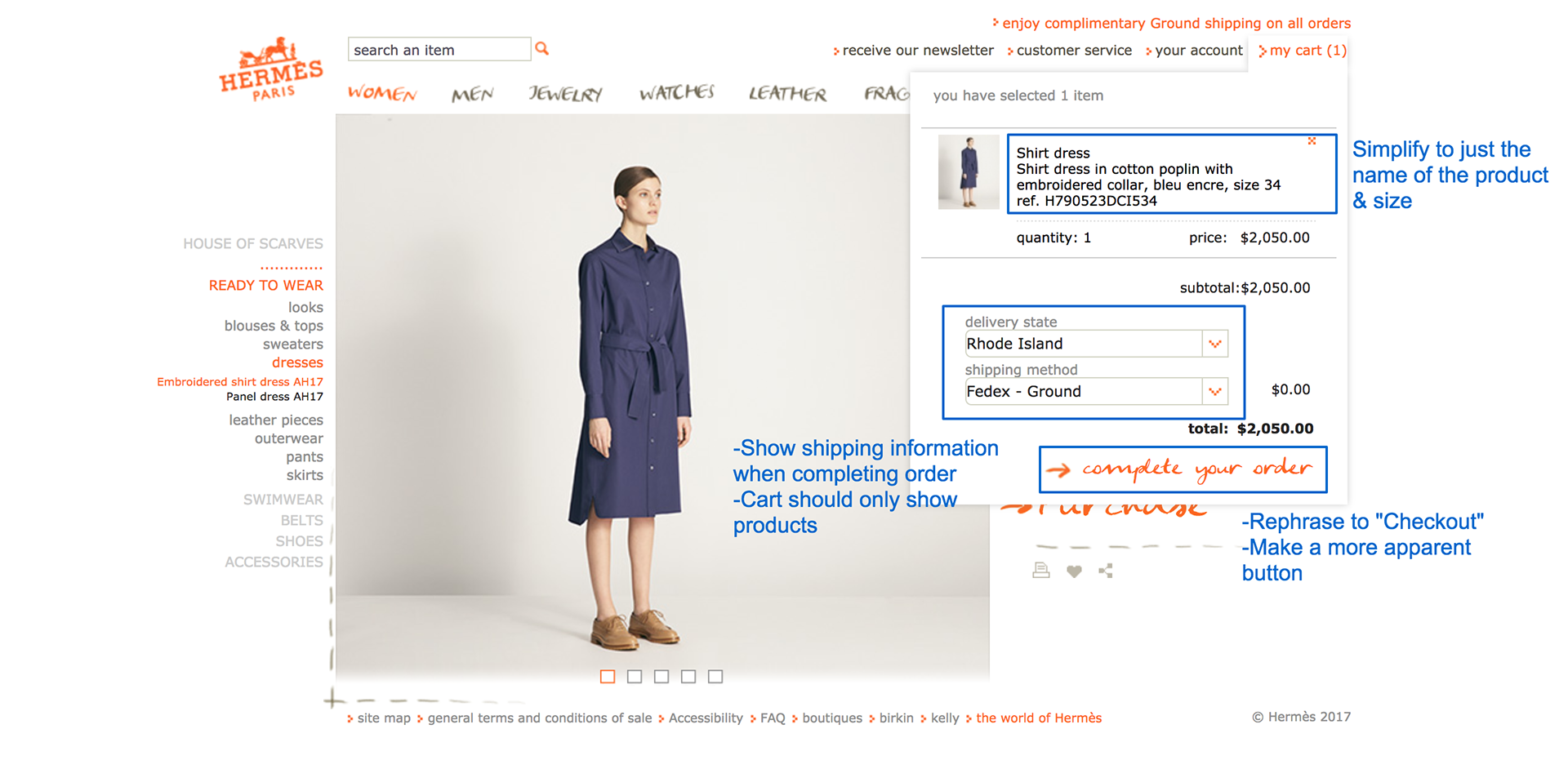The image size is (1568, 769).
Task: Open the Men menu
Action: point(473,94)
